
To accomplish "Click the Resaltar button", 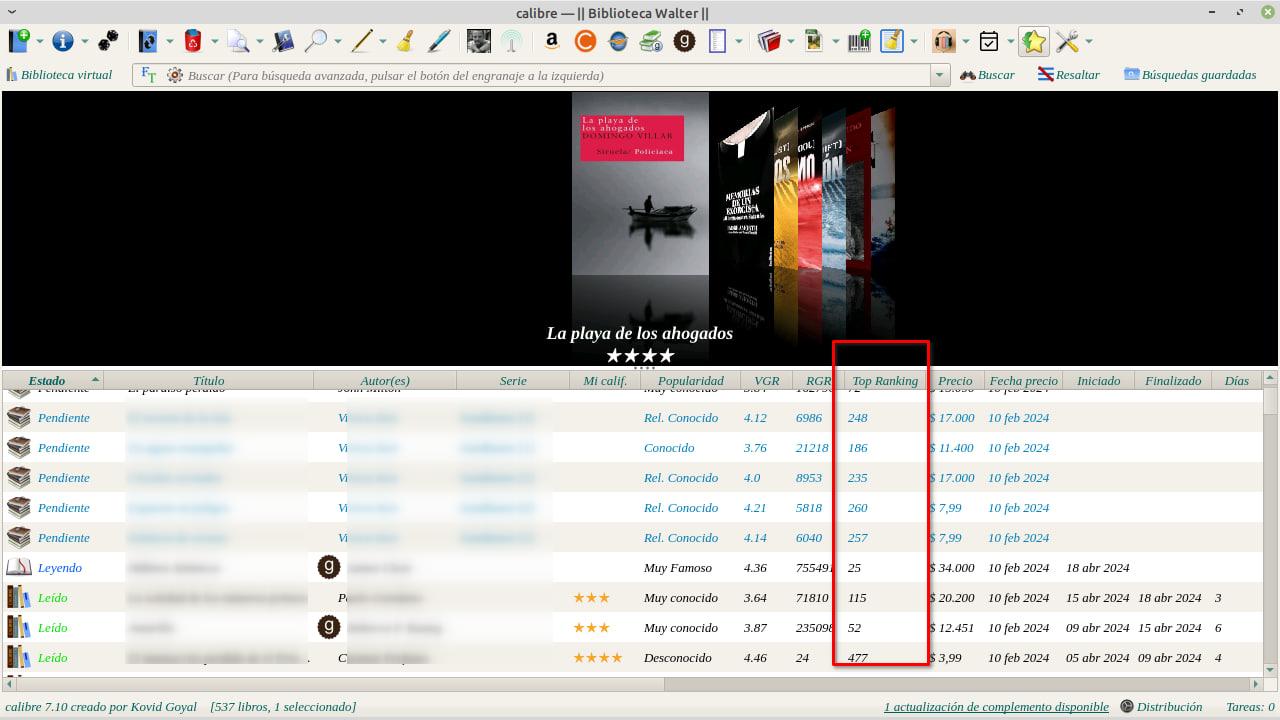I will (1068, 75).
